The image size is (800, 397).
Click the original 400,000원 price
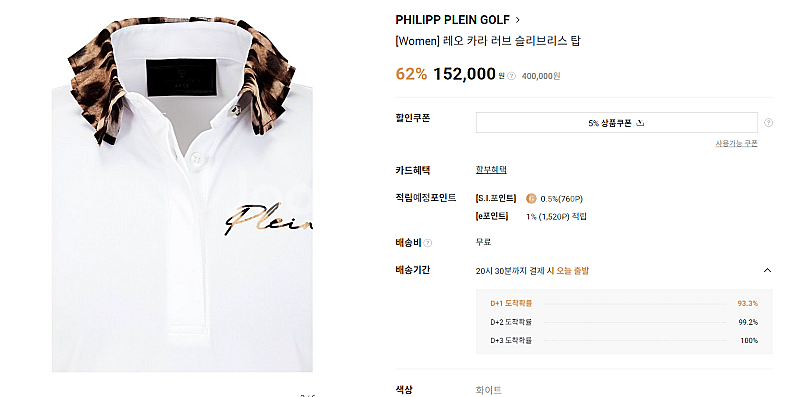click(x=541, y=76)
